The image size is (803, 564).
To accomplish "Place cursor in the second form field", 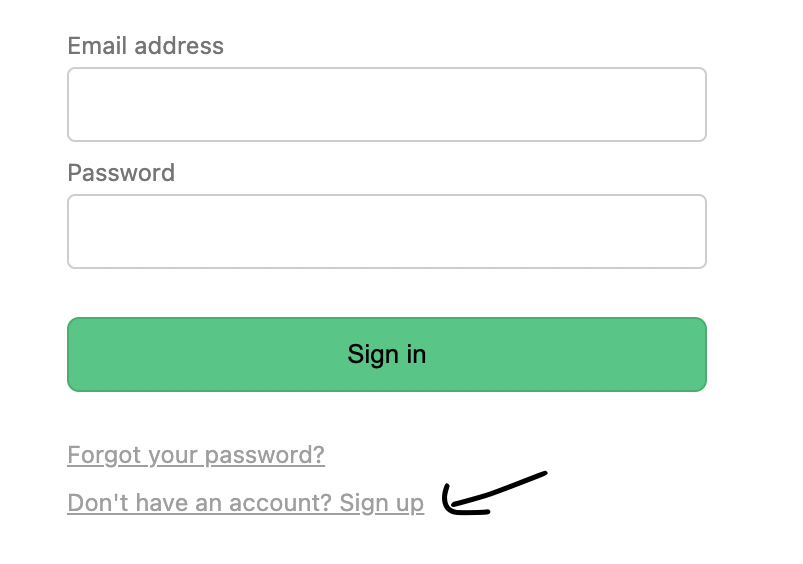I will point(386,231).
